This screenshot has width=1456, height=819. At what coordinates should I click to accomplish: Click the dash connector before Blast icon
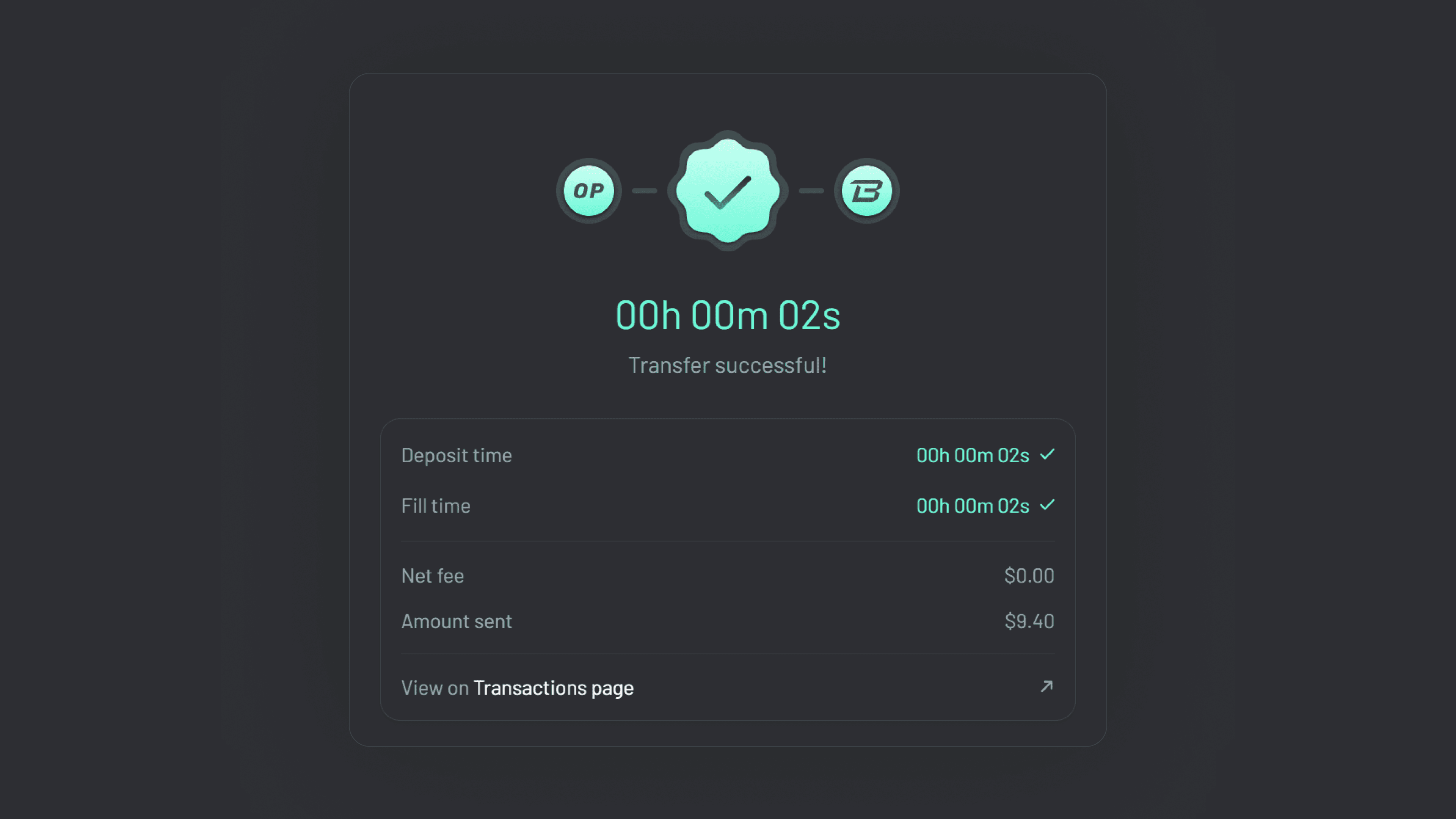click(x=811, y=191)
